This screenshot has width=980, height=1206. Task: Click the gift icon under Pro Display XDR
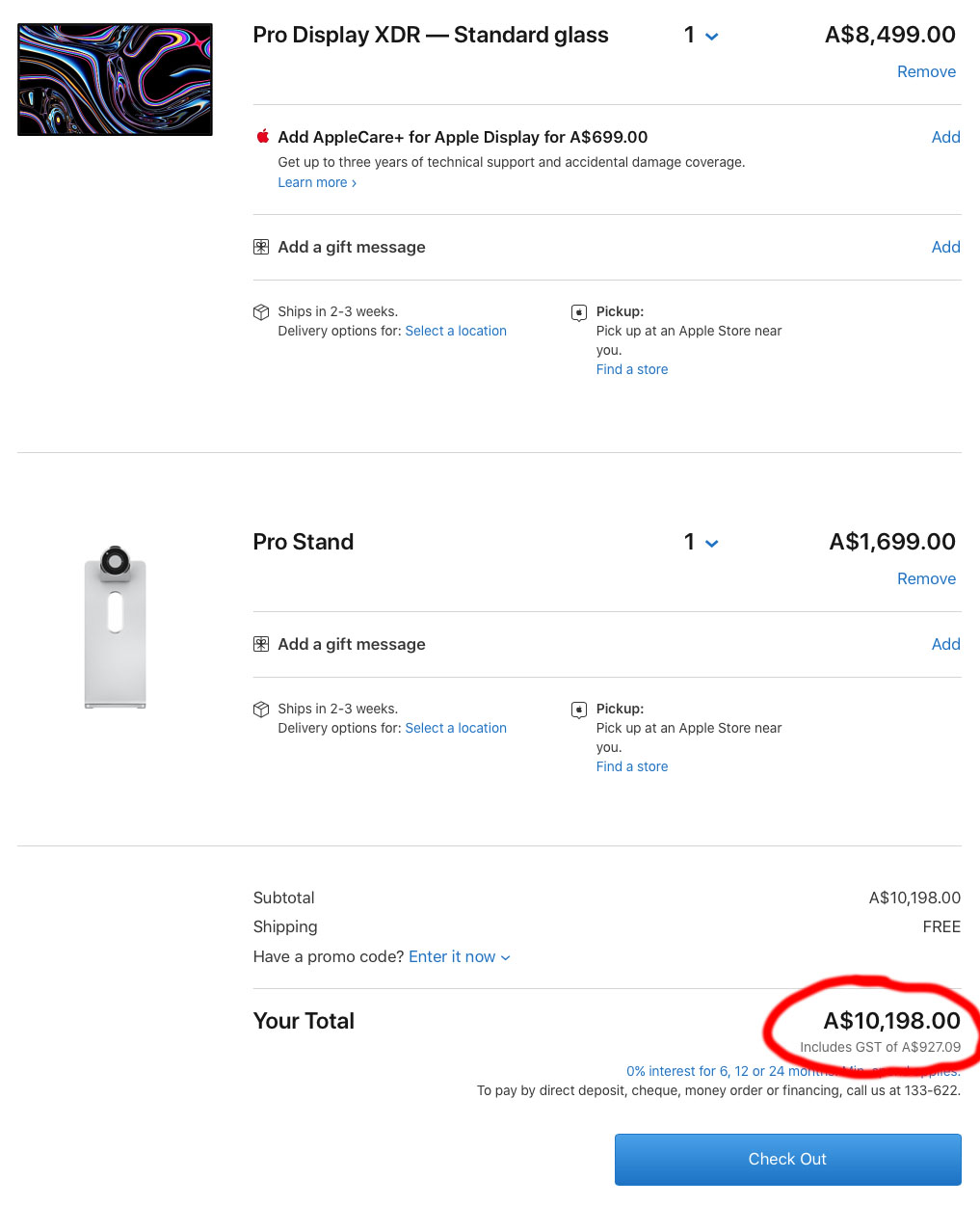coord(261,247)
